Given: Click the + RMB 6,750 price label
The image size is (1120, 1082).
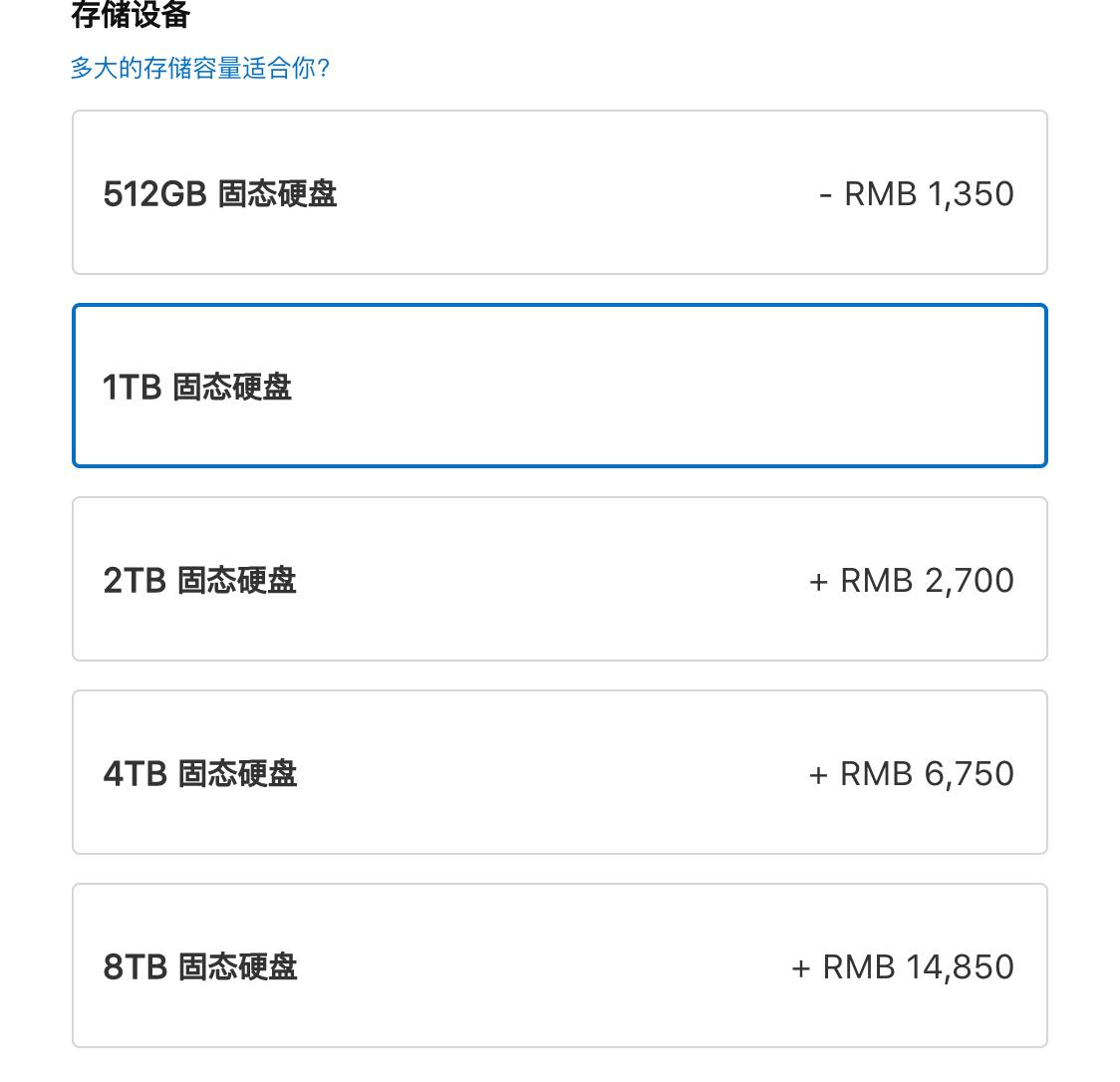Looking at the screenshot, I should [x=912, y=772].
